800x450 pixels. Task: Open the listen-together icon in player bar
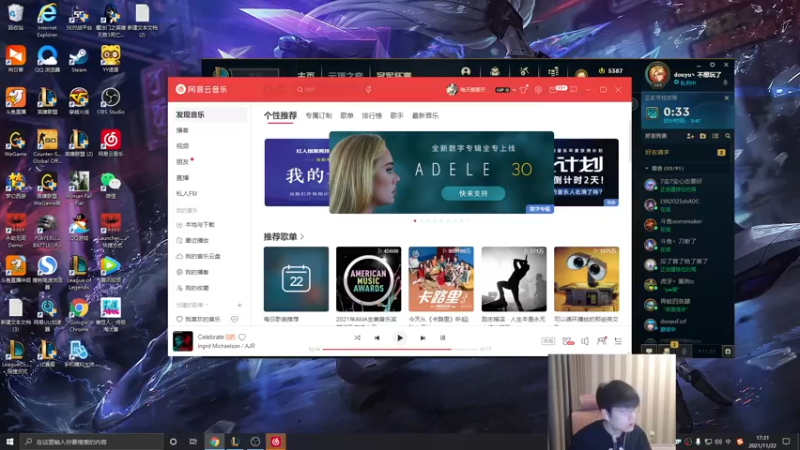[x=602, y=341]
